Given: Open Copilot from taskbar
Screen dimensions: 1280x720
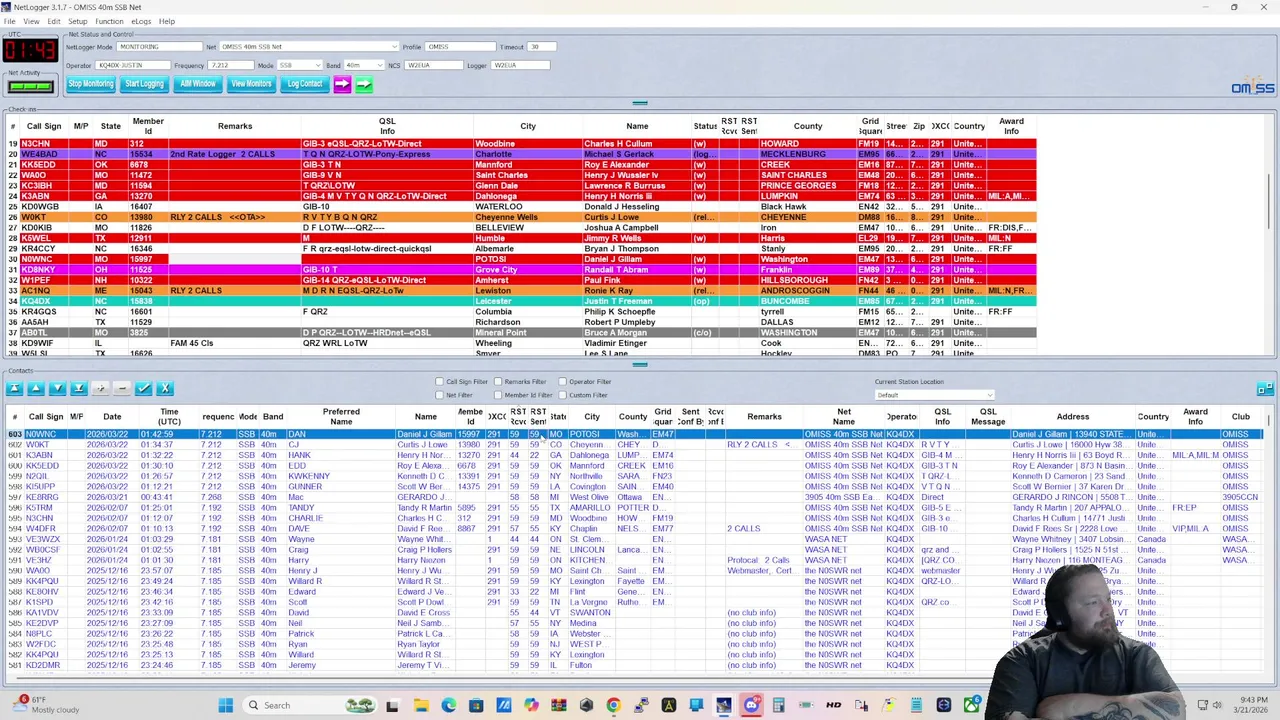Looking at the screenshot, I should pyautogui.click(x=531, y=705).
